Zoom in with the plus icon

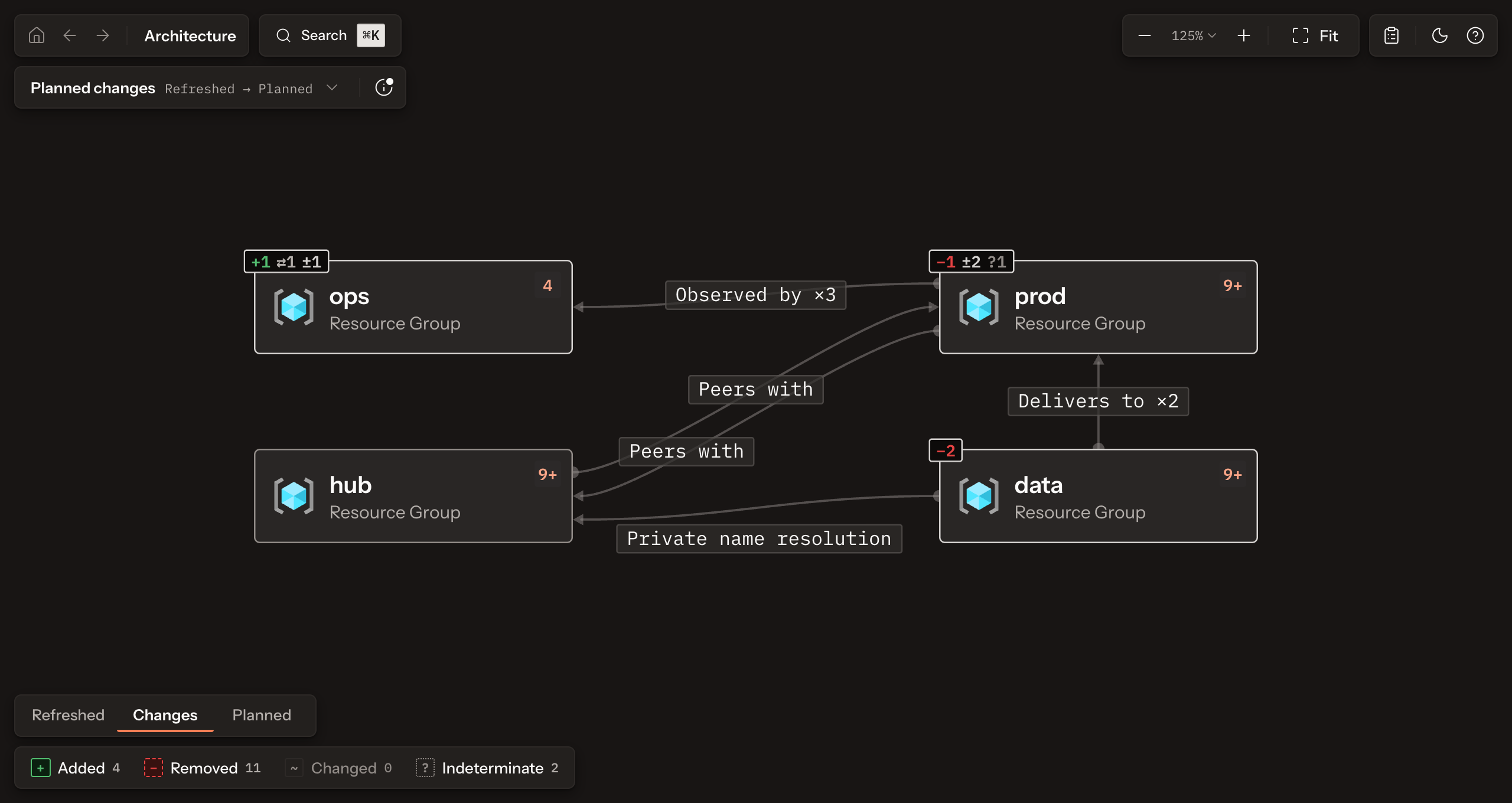[x=1244, y=35]
